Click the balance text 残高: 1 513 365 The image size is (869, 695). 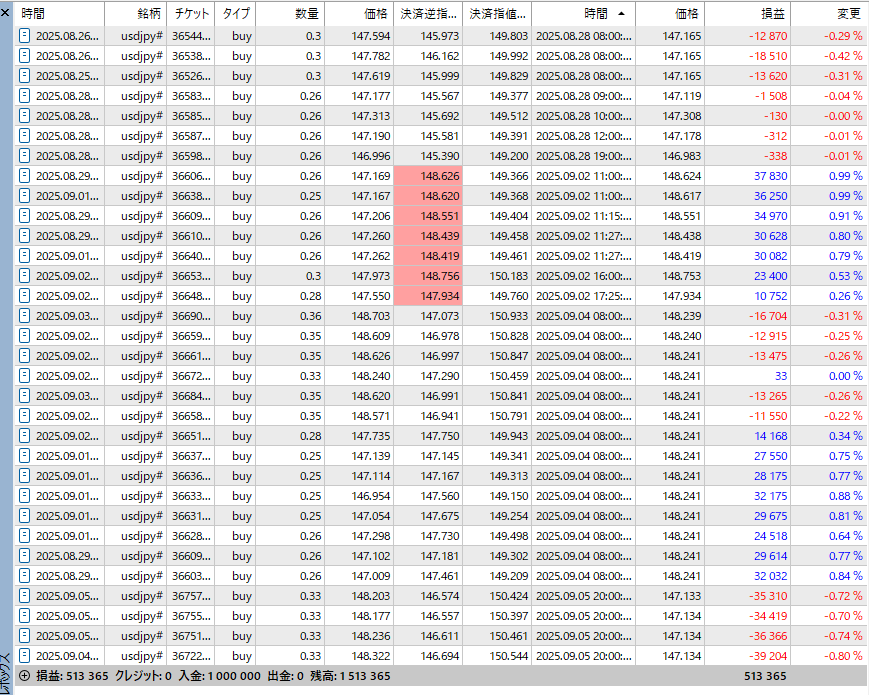tap(350, 676)
